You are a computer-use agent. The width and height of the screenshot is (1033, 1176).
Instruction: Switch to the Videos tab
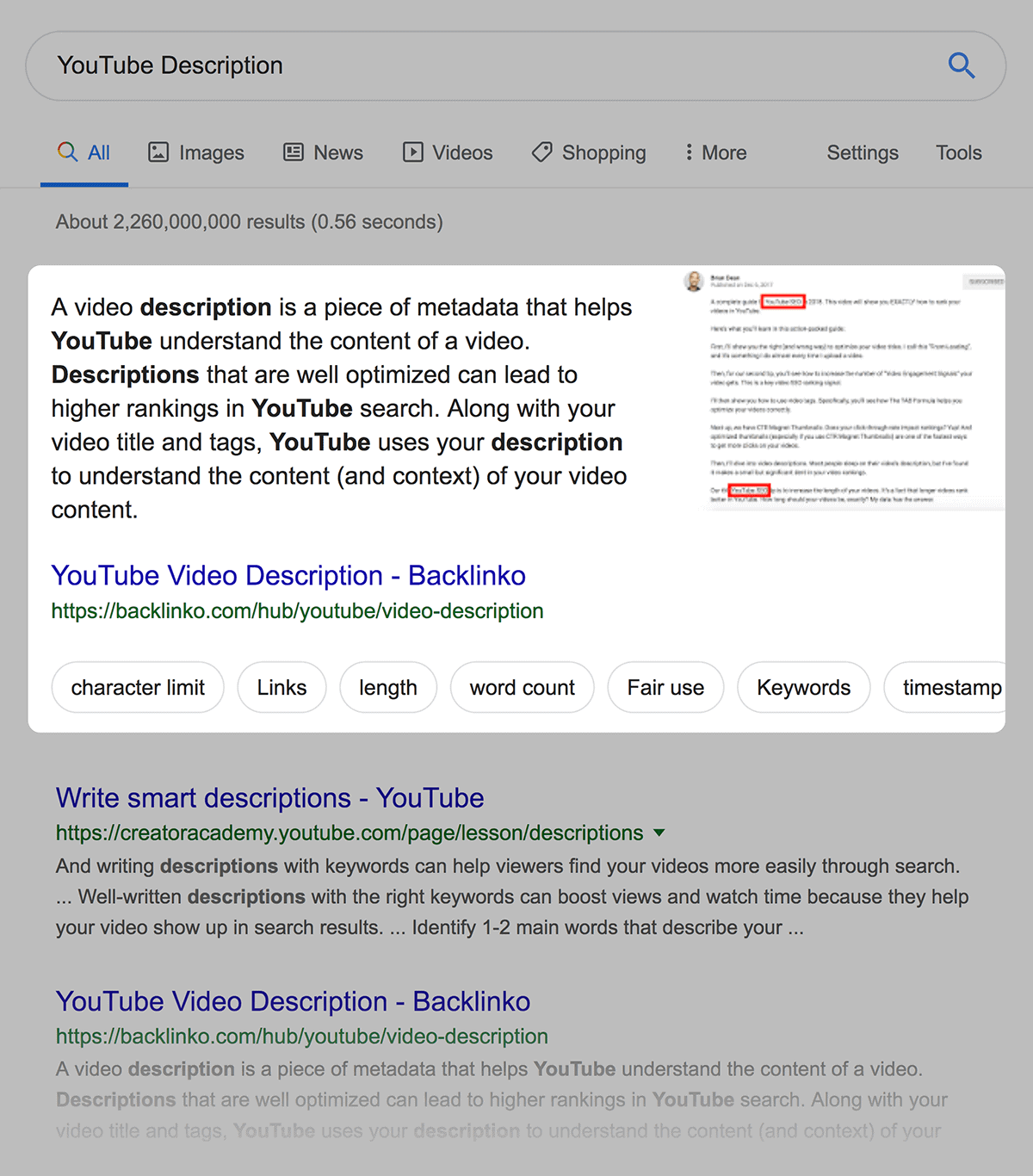(448, 153)
